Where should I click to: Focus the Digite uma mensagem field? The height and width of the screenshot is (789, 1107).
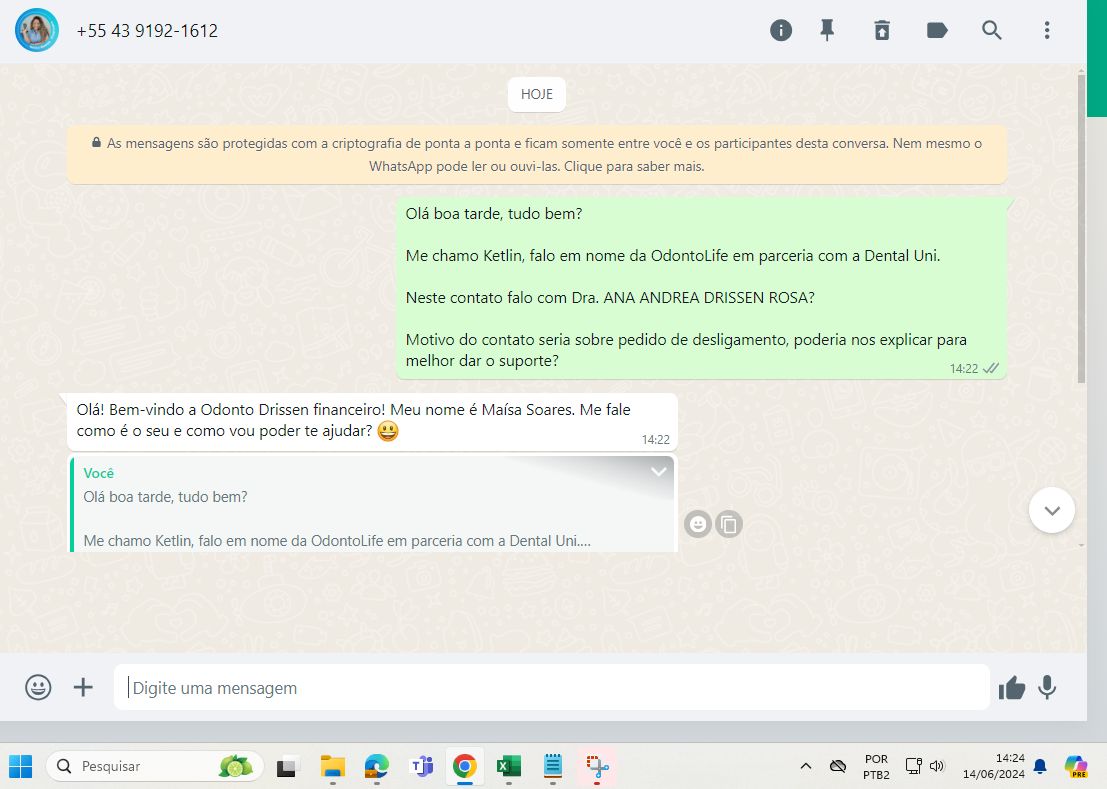[x=551, y=687]
